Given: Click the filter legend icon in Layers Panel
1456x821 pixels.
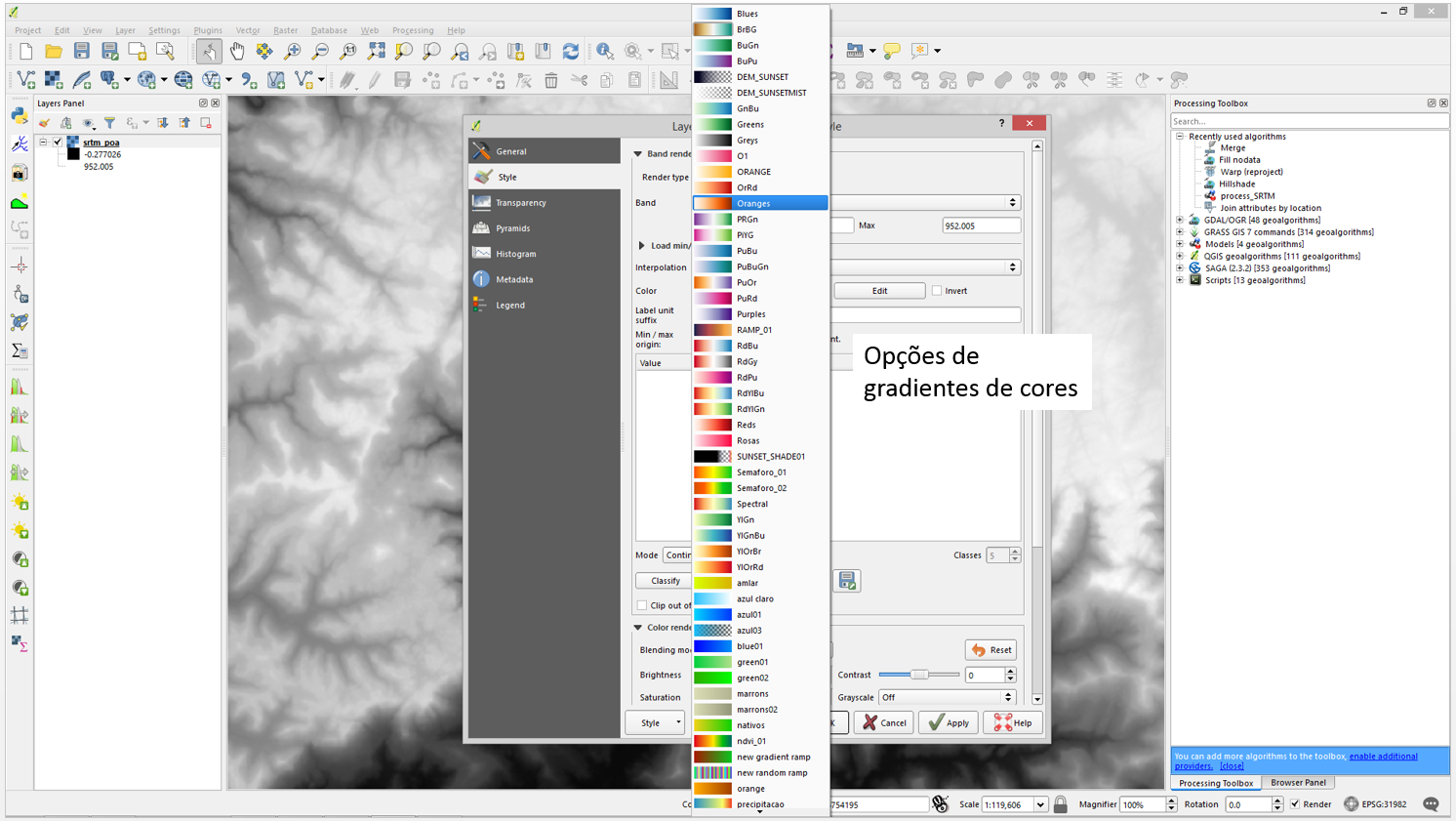Looking at the screenshot, I should point(109,123).
